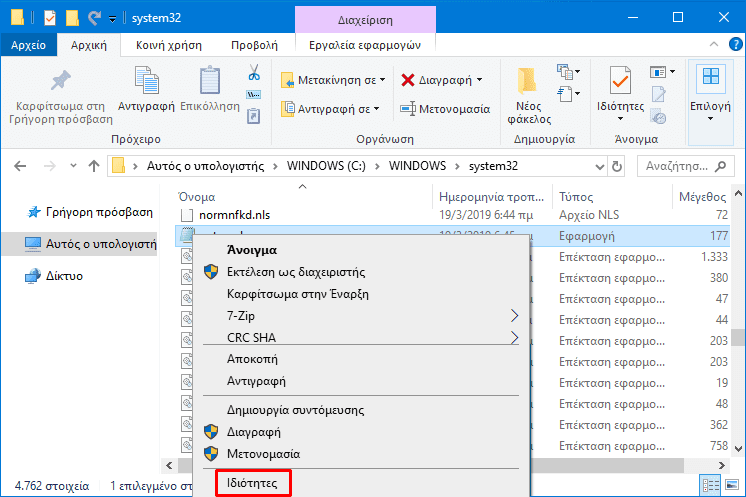Click the Μετονομασία rename ribbon button

pyautogui.click(x=444, y=108)
